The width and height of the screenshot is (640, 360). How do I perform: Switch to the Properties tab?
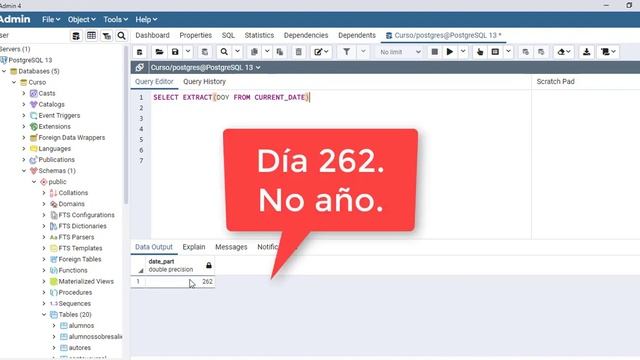(196, 35)
